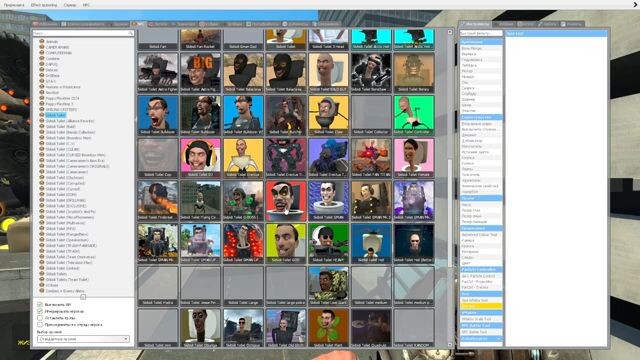Image resolution: width=640 pixels, height=360 pixels.
Task: Collapse the Ограничения tool category header
Action: [x=481, y=42]
